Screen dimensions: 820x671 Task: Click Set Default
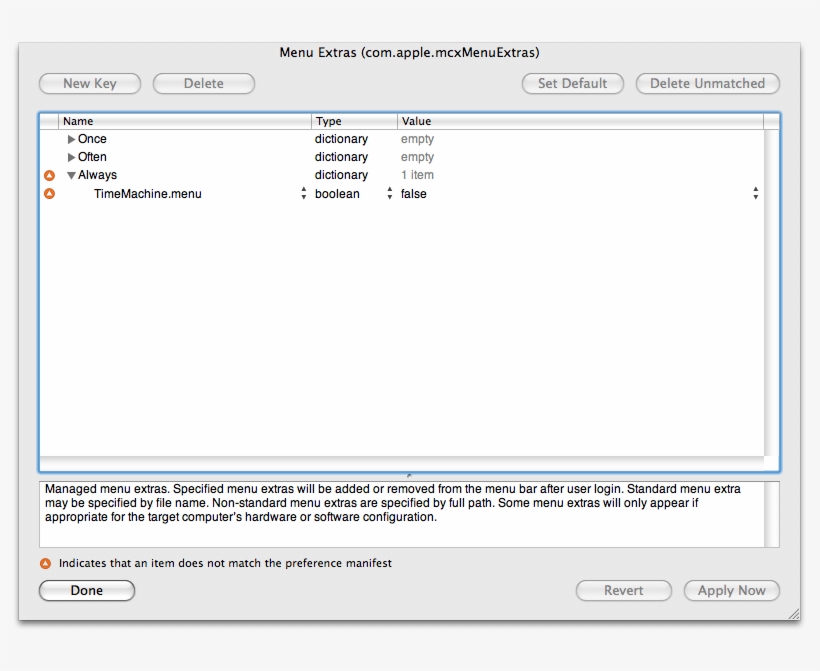(x=572, y=84)
